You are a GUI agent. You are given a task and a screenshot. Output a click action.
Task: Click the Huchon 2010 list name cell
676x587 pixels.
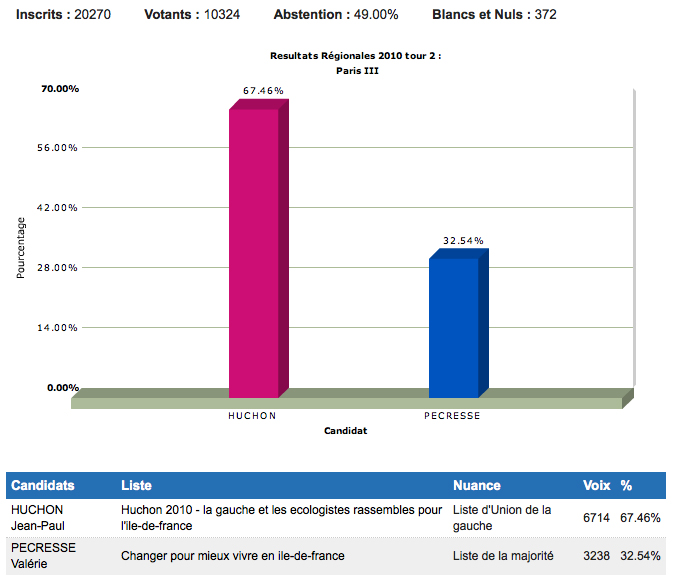(x=282, y=518)
